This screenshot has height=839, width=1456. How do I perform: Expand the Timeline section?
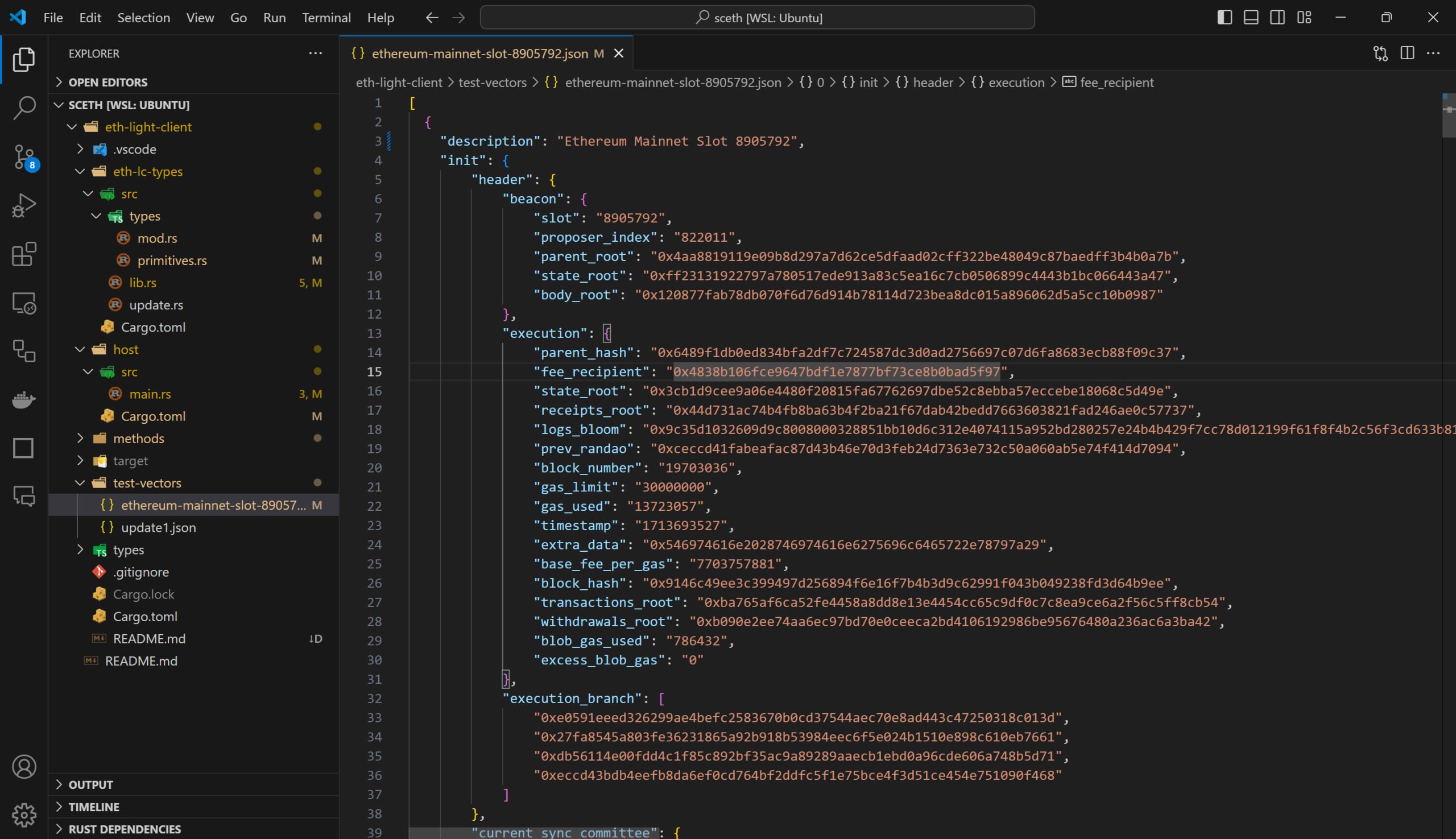193,807
